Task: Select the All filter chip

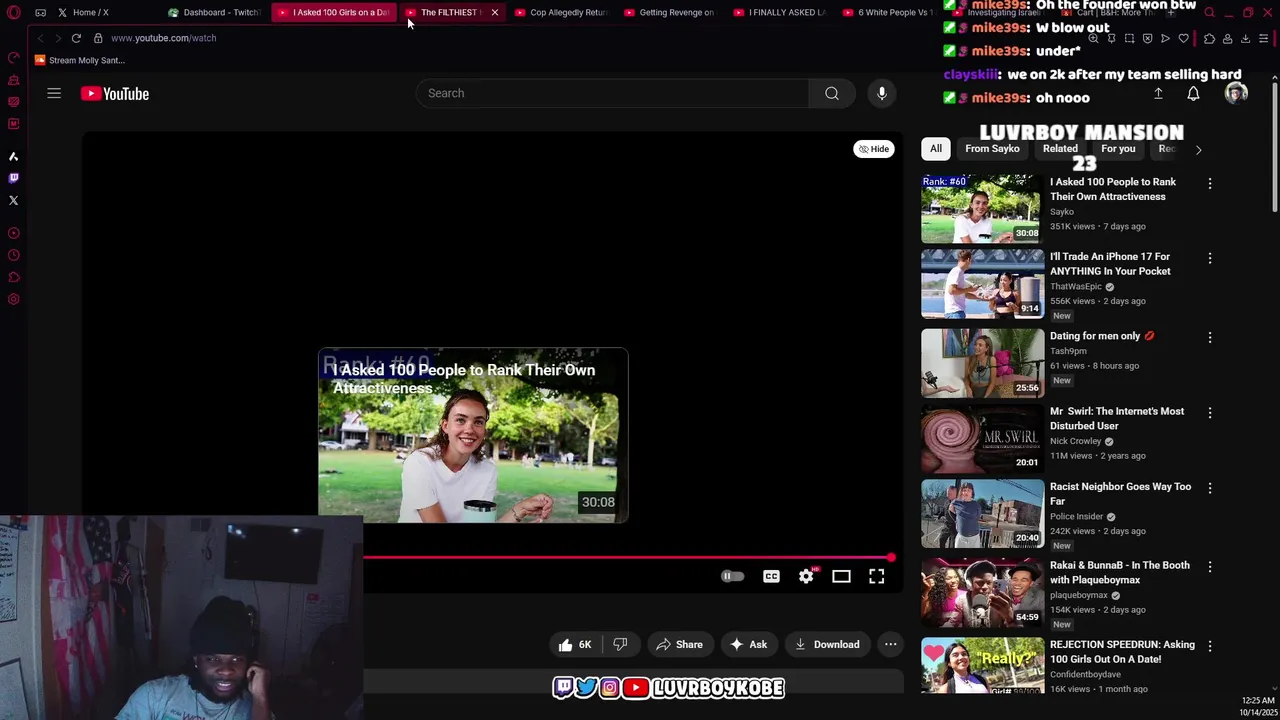Action: (936, 149)
